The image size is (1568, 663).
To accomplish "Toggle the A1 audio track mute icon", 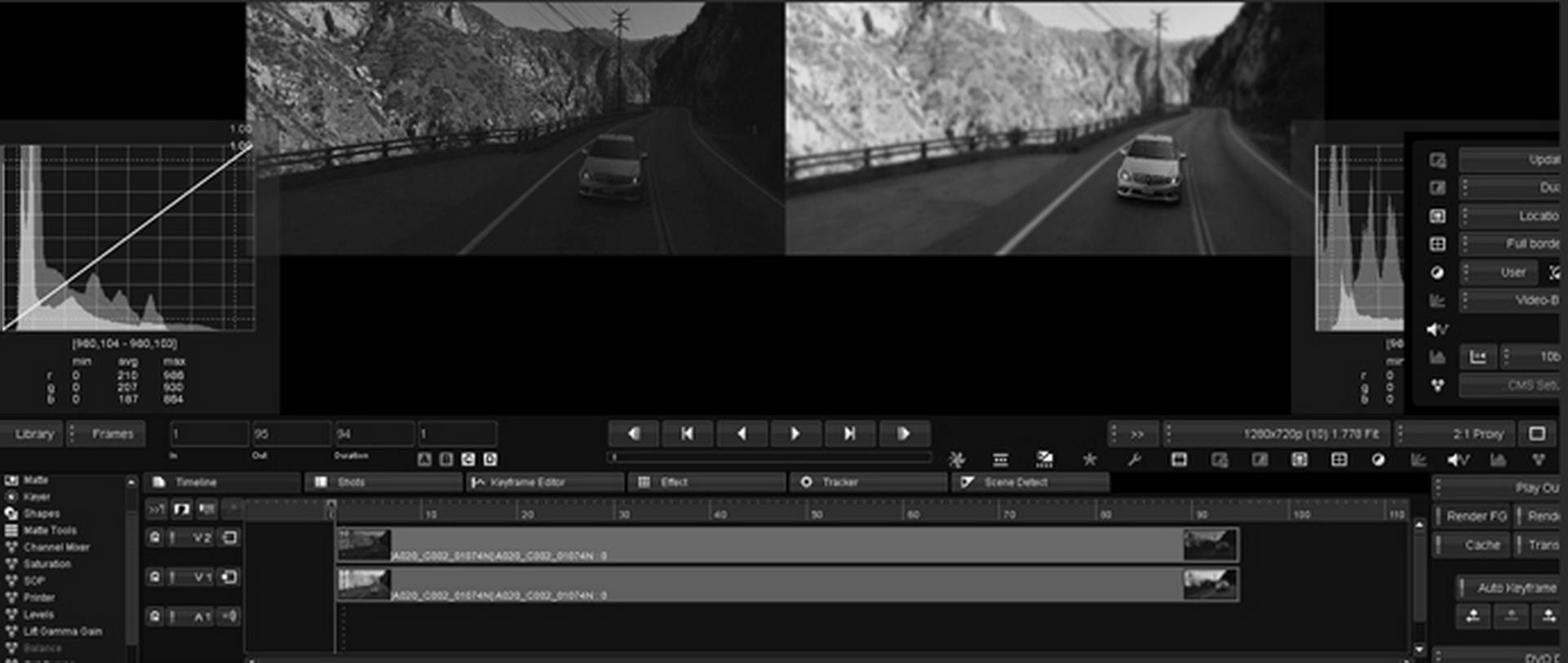I will point(230,617).
